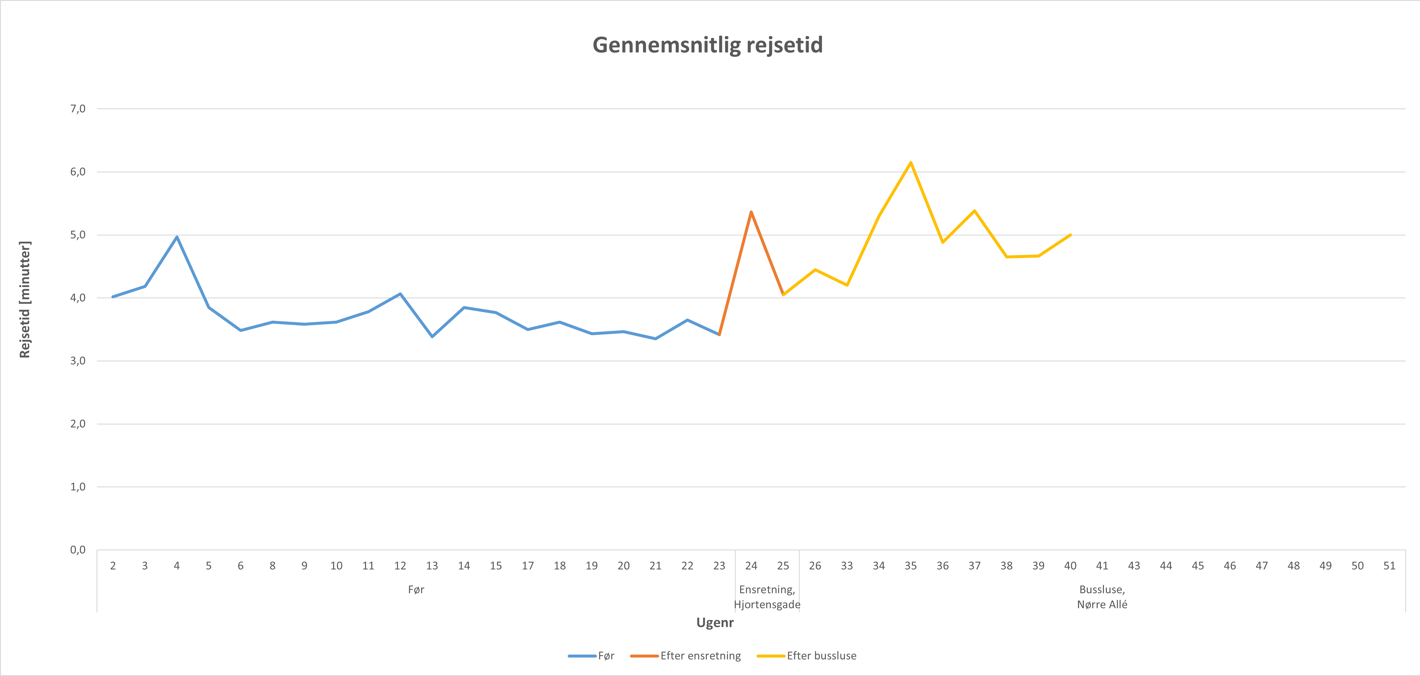Click the Før group label below the axis

[416, 590]
